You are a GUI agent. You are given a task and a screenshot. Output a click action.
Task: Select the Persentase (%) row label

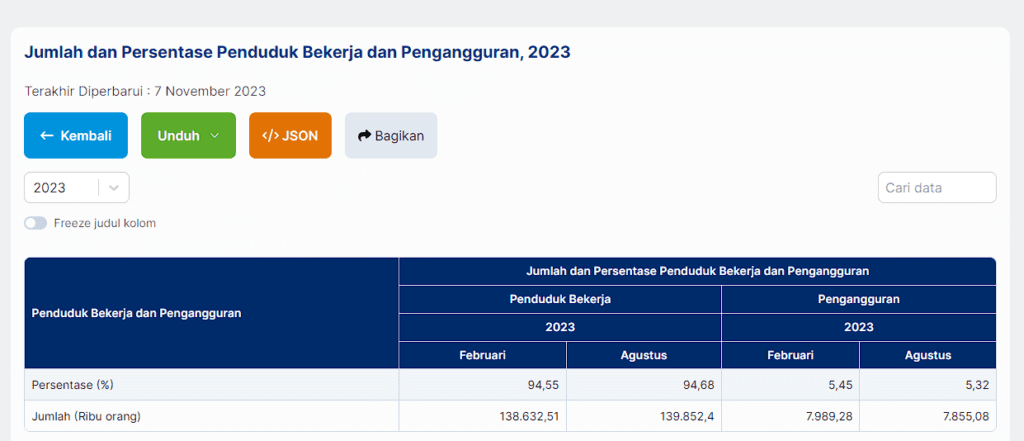[x=72, y=385]
